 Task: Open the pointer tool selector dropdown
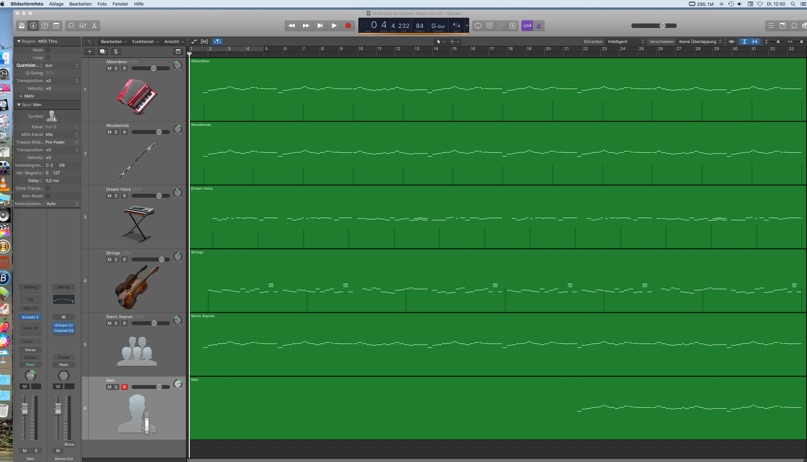[x=440, y=41]
